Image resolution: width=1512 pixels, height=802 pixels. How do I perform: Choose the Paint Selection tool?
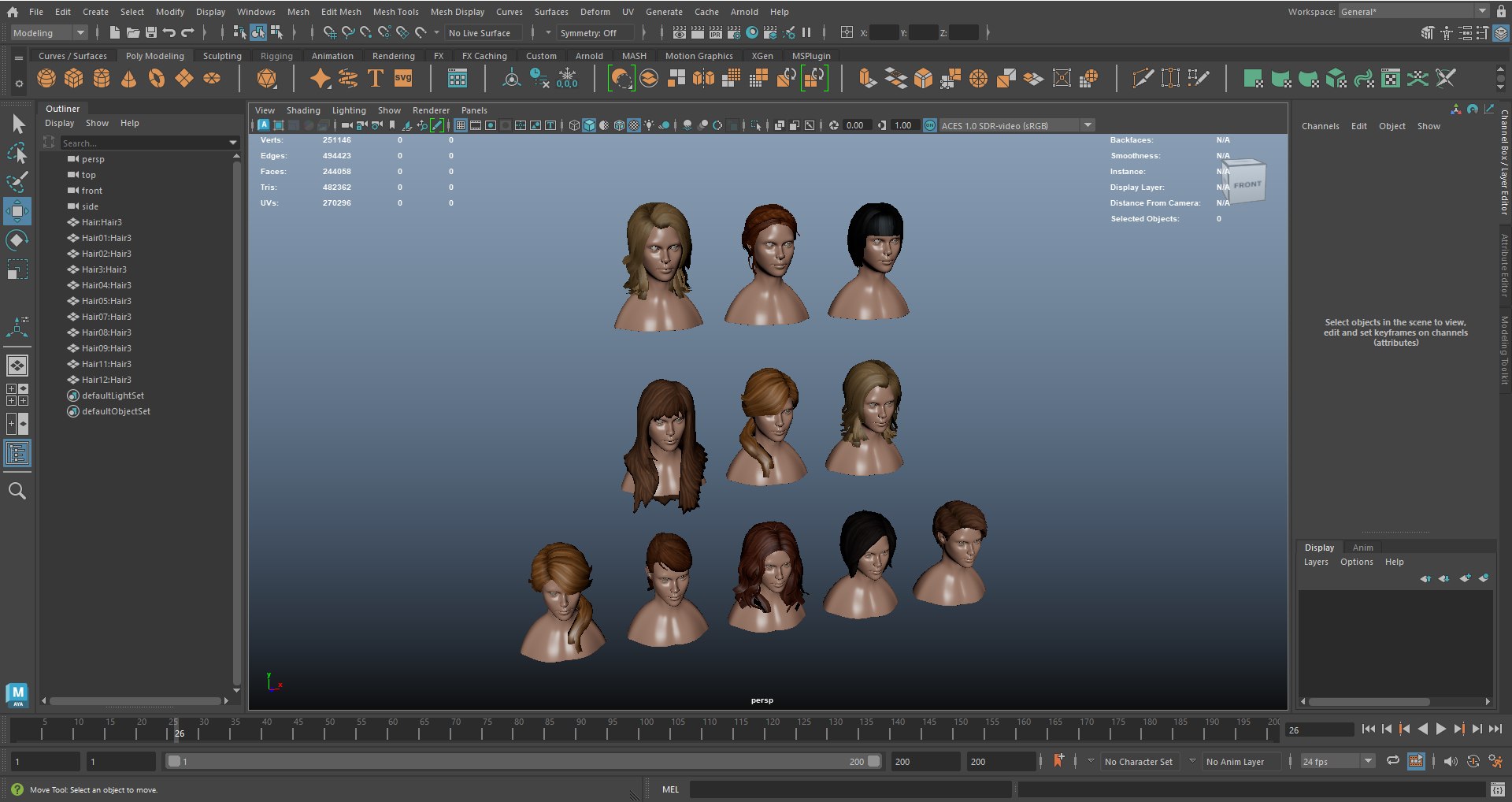coord(17,182)
